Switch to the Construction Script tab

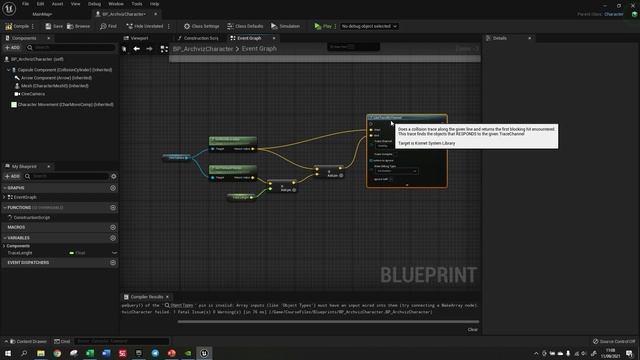pyautogui.click(x=198, y=38)
